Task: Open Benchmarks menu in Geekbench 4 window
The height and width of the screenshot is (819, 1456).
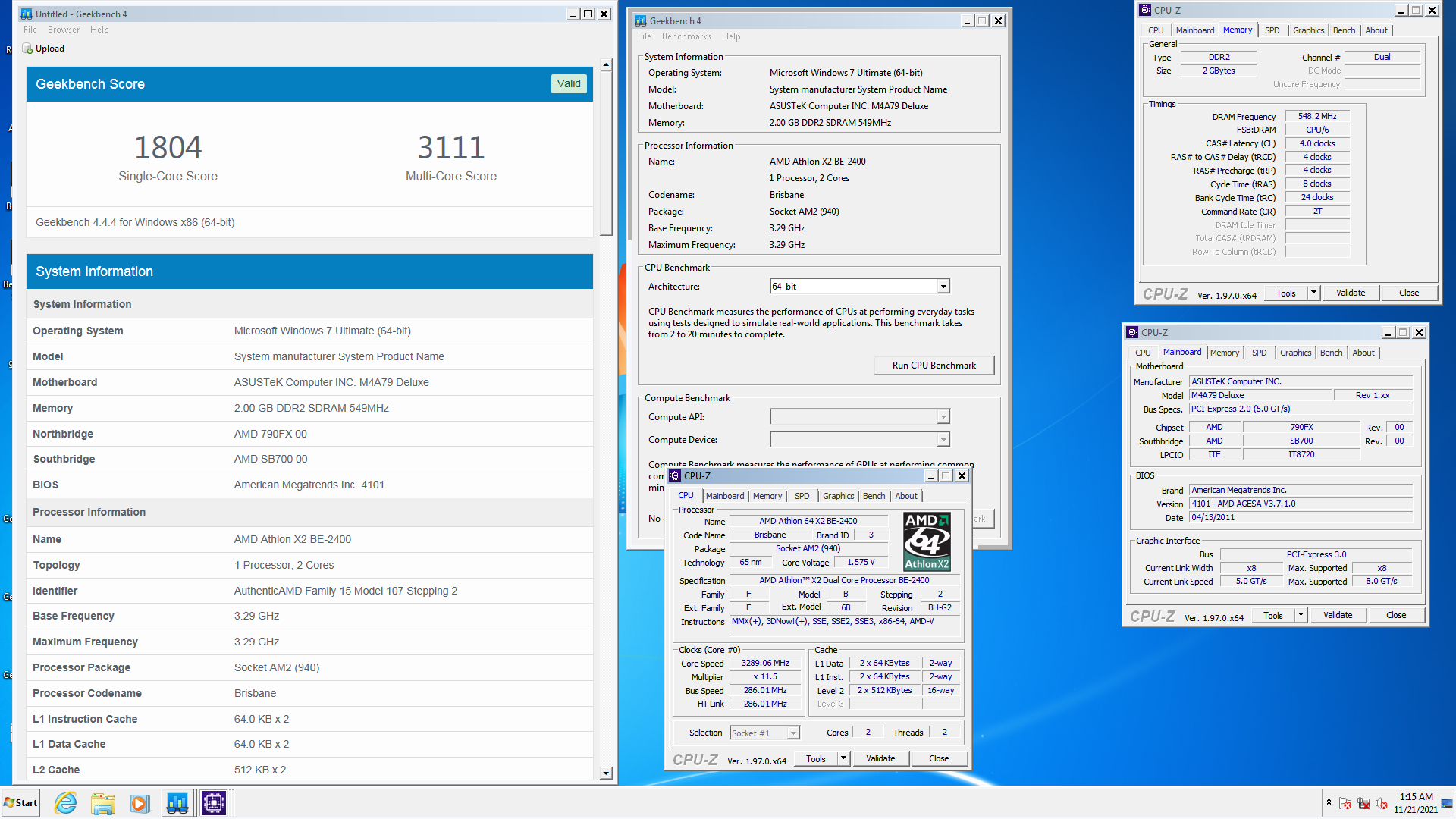Action: click(686, 36)
